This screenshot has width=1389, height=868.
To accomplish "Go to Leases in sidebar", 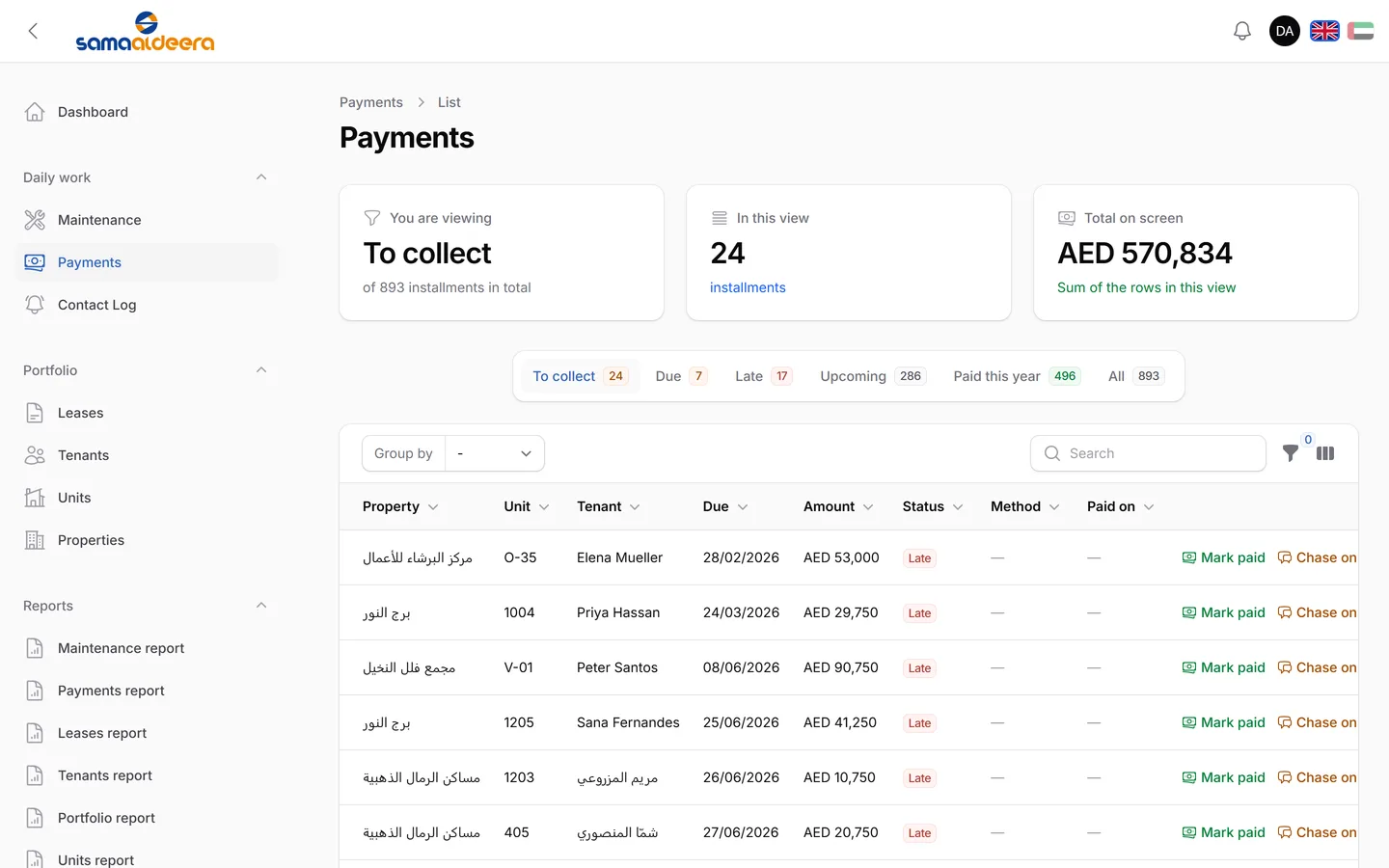I will pyautogui.click(x=147, y=413).
